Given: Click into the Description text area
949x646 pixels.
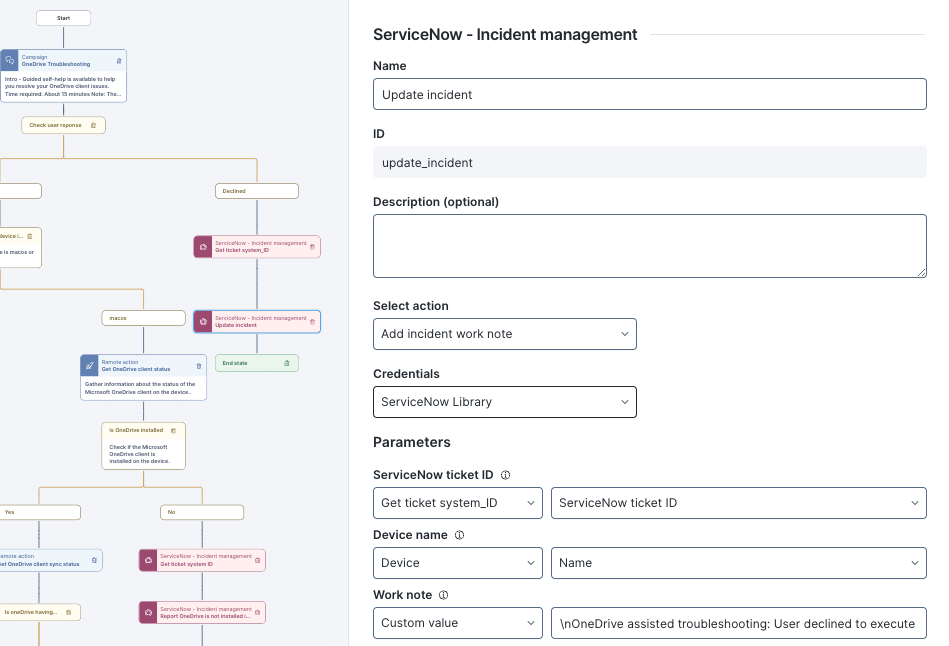Looking at the screenshot, I should (x=649, y=245).
